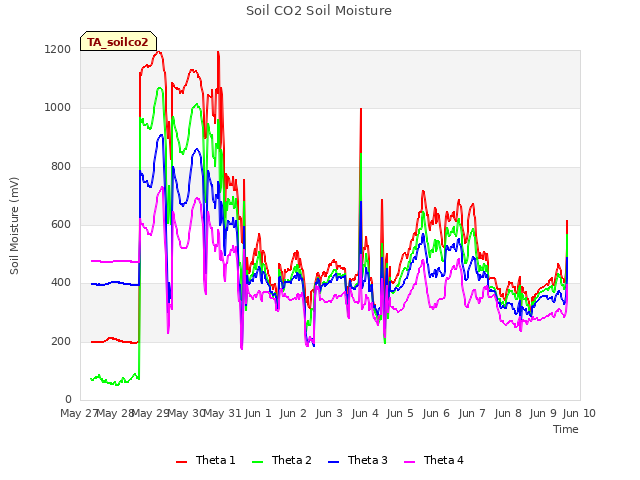Click the 200 y-axis tick label
This screenshot has height=480, width=640.
coord(61,341)
